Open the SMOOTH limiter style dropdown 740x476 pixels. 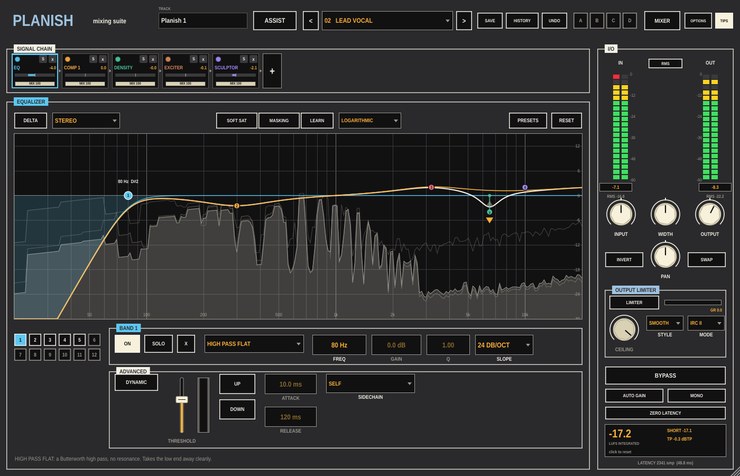pos(664,323)
